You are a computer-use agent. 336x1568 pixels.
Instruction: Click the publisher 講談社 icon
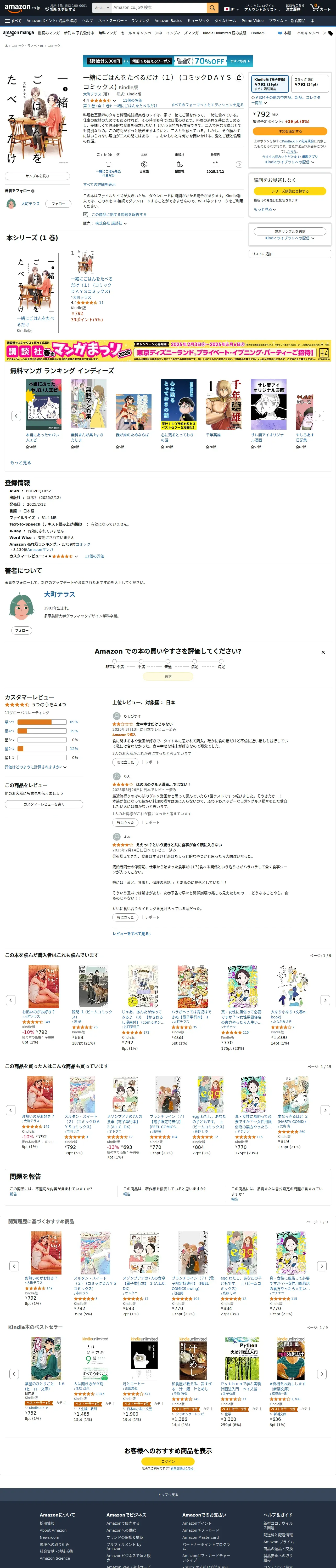click(x=179, y=164)
